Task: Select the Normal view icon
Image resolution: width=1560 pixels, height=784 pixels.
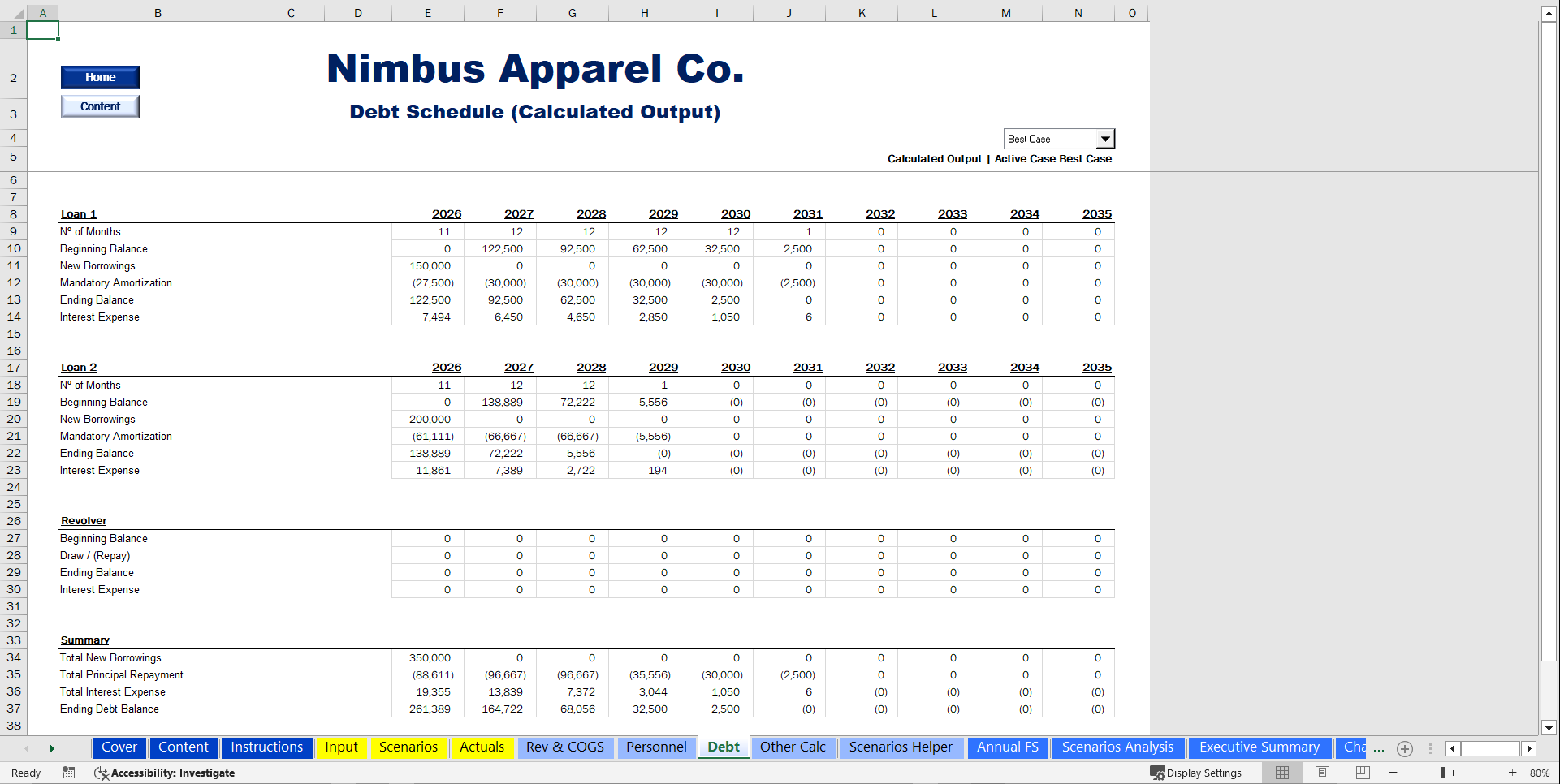Action: click(x=1281, y=772)
